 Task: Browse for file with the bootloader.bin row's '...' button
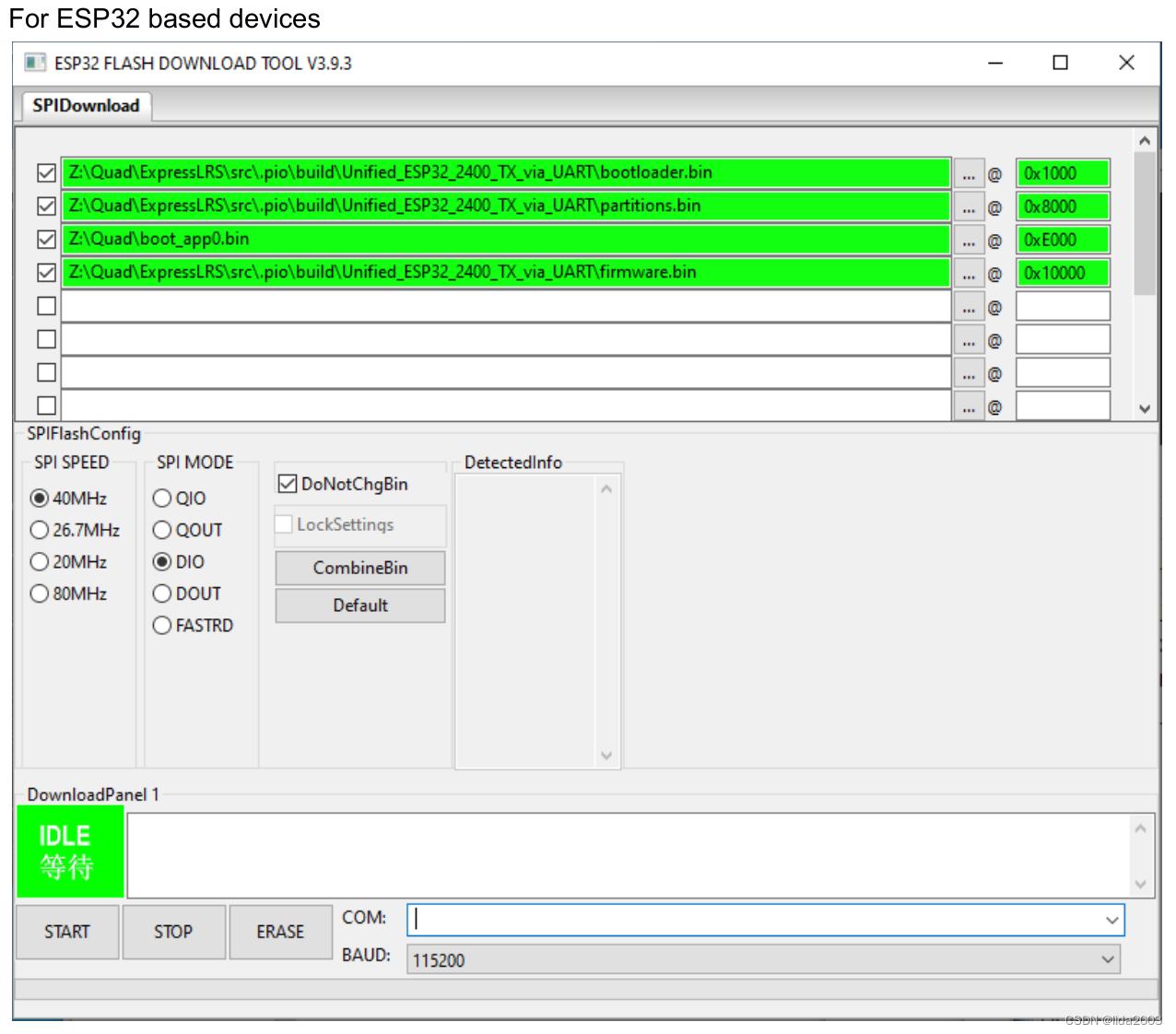[969, 173]
